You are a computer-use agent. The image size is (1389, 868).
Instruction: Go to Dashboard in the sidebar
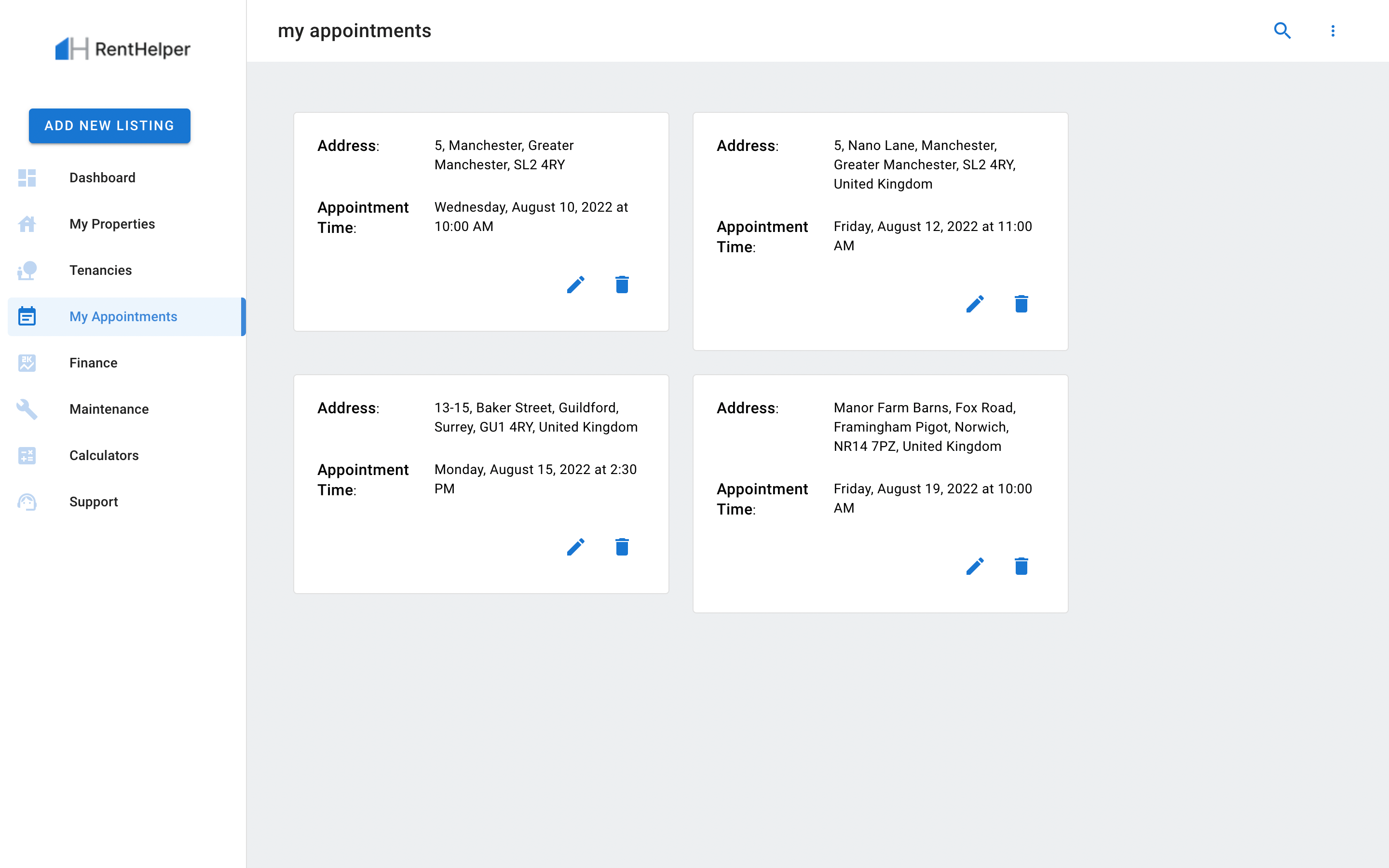pyautogui.click(x=126, y=178)
